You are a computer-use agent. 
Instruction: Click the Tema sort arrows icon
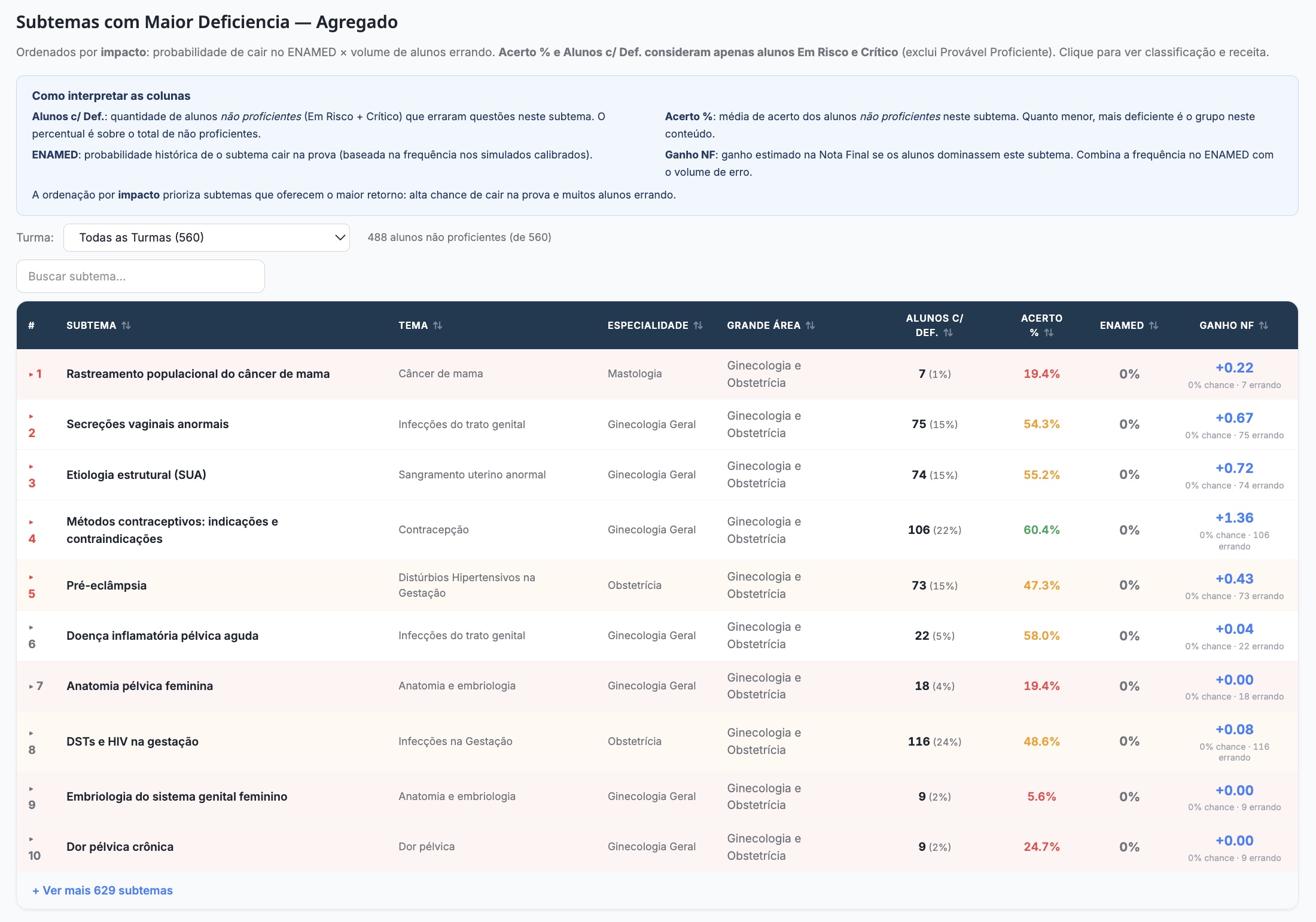point(437,325)
